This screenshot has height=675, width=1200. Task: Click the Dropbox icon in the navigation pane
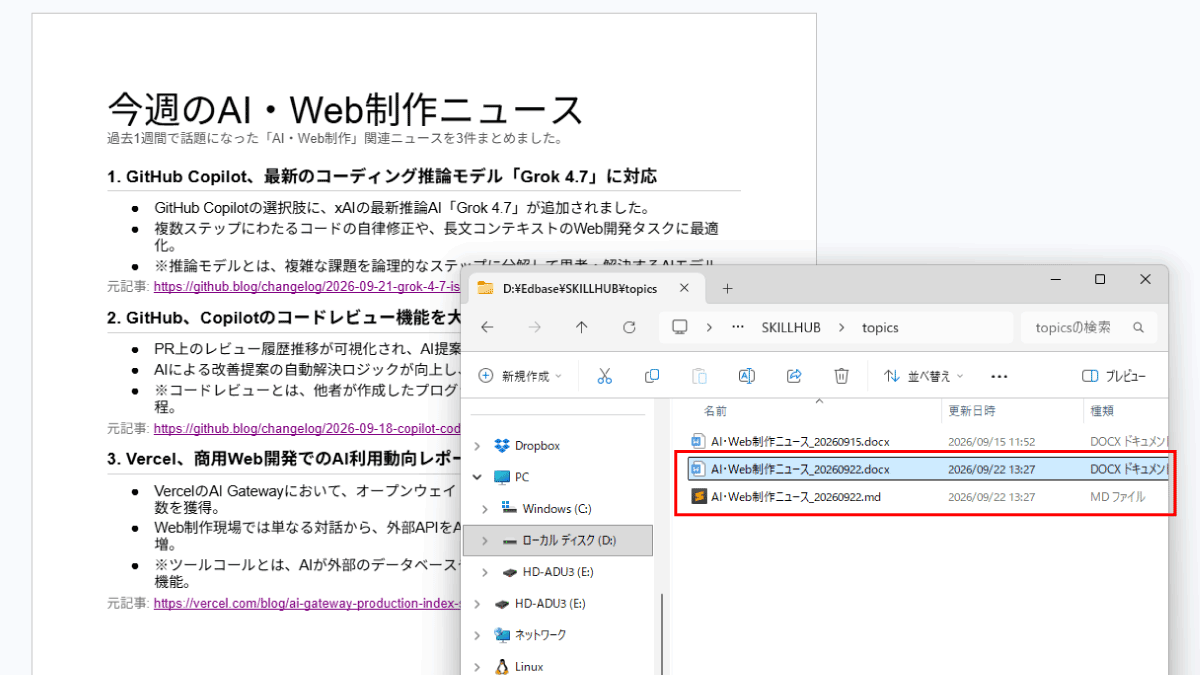point(503,446)
